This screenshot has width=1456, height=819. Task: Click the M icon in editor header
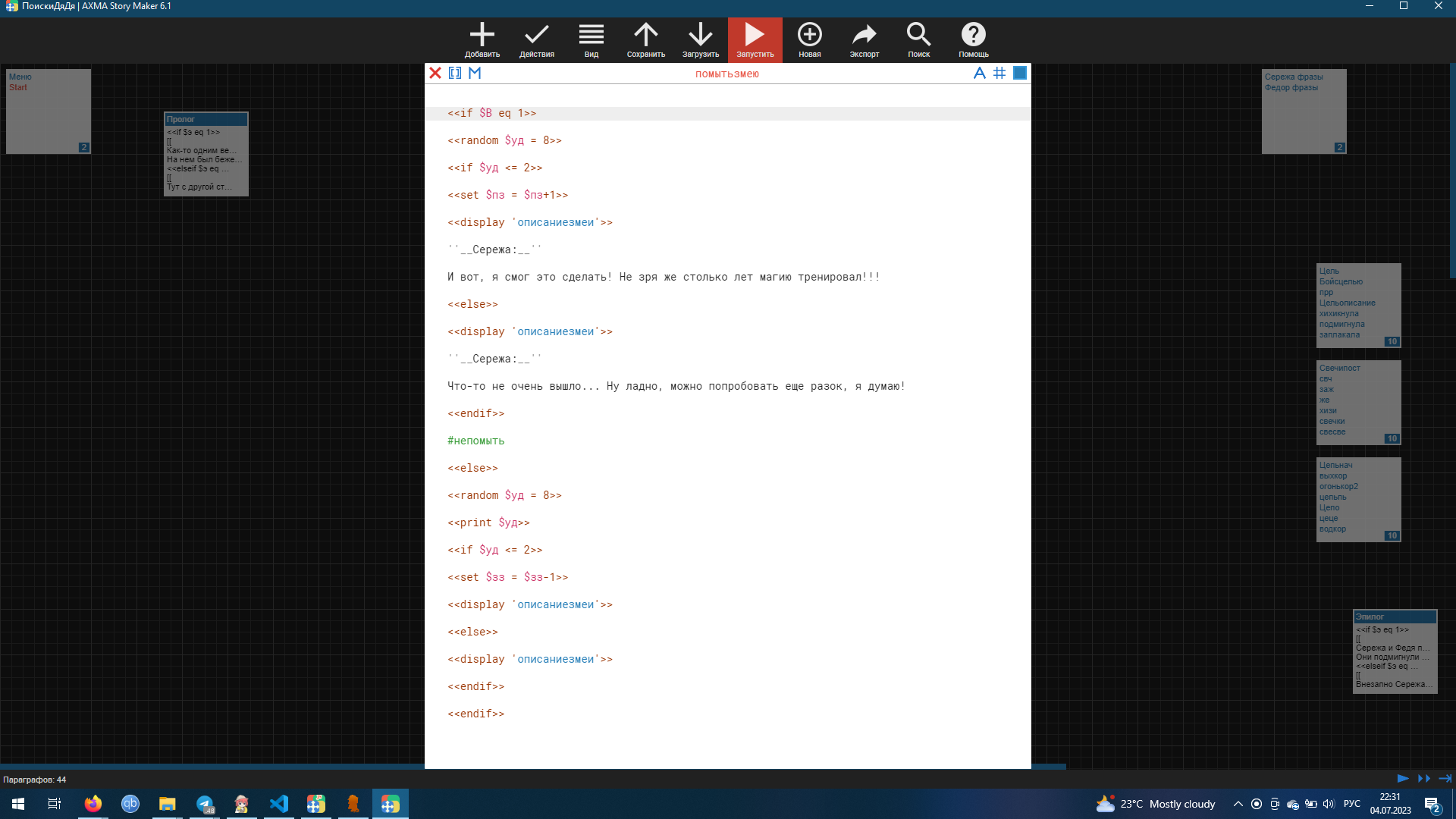click(475, 73)
